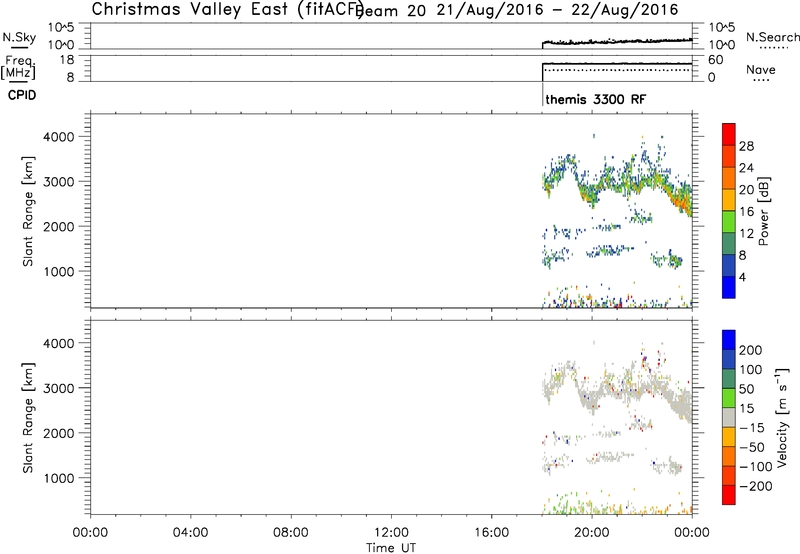Click the N.Search legend label
Viewport: 800px width, 554px height.
[772, 37]
